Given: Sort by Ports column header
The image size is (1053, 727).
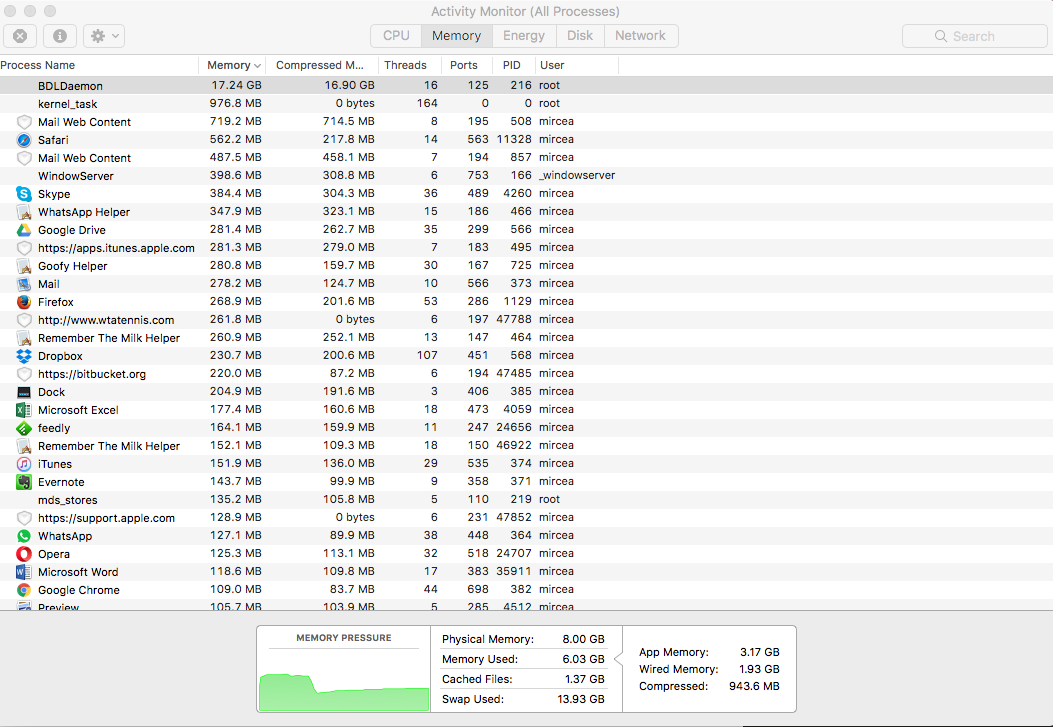Looking at the screenshot, I should point(467,65).
